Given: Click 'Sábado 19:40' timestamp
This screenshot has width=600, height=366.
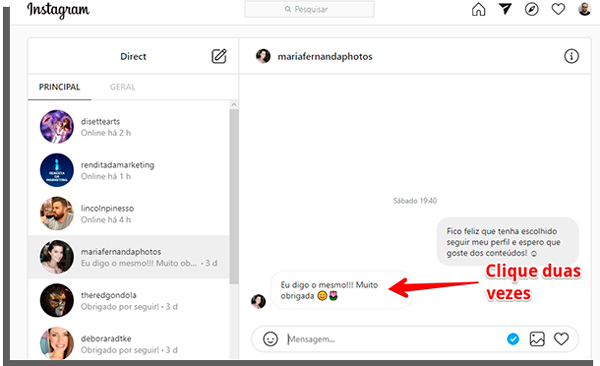Looking at the screenshot, I should (415, 201).
